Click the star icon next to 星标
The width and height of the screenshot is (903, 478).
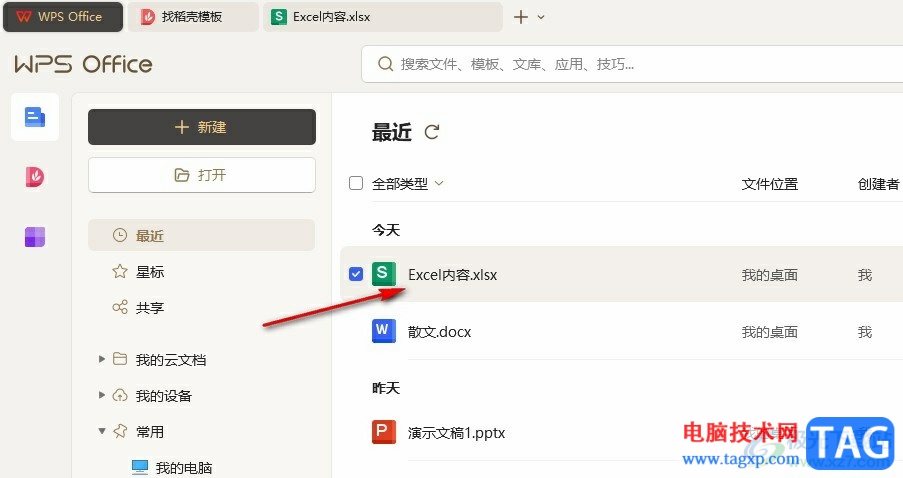coord(120,271)
